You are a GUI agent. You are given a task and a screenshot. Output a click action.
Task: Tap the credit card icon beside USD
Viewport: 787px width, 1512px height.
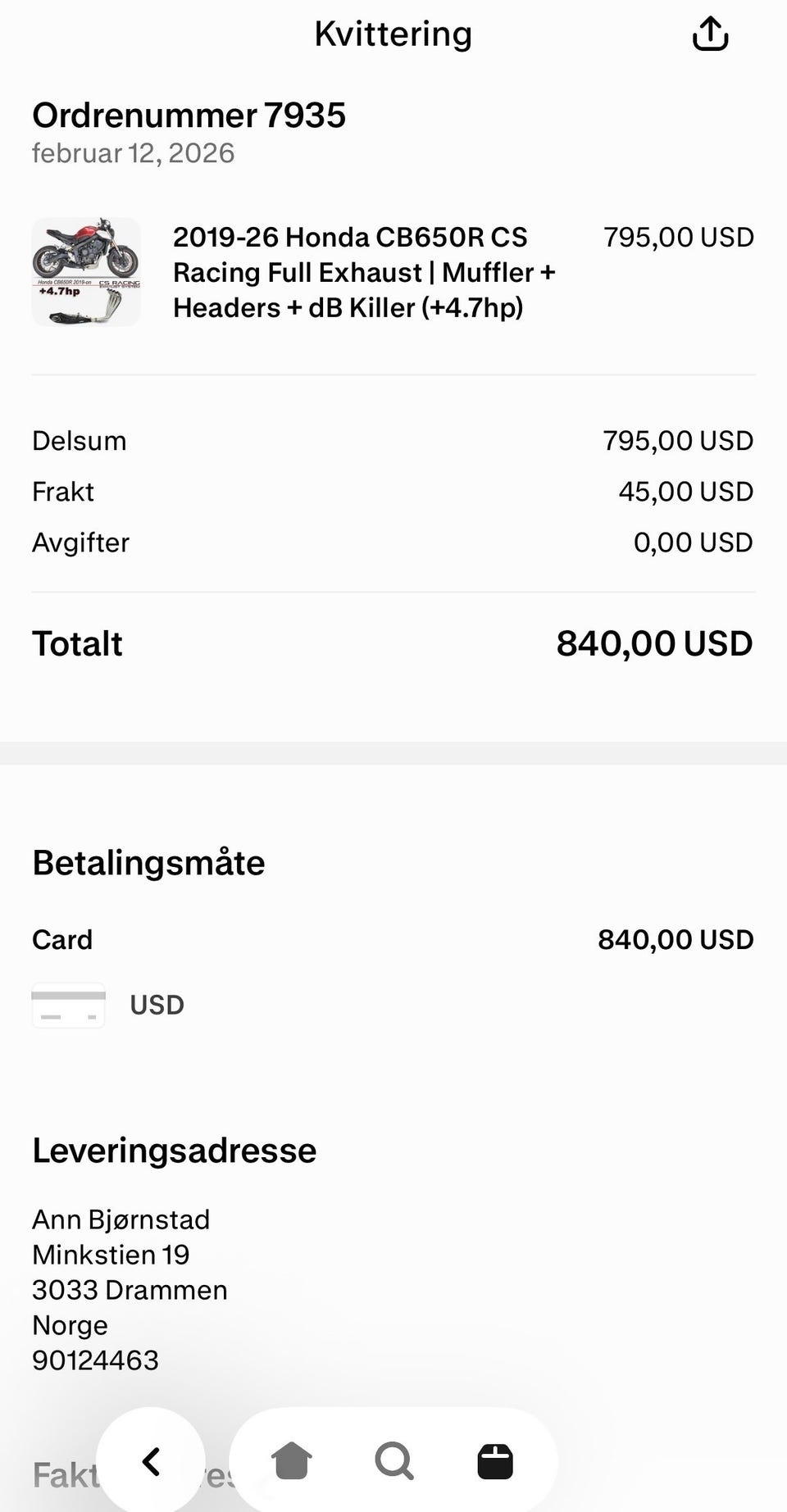point(69,1005)
